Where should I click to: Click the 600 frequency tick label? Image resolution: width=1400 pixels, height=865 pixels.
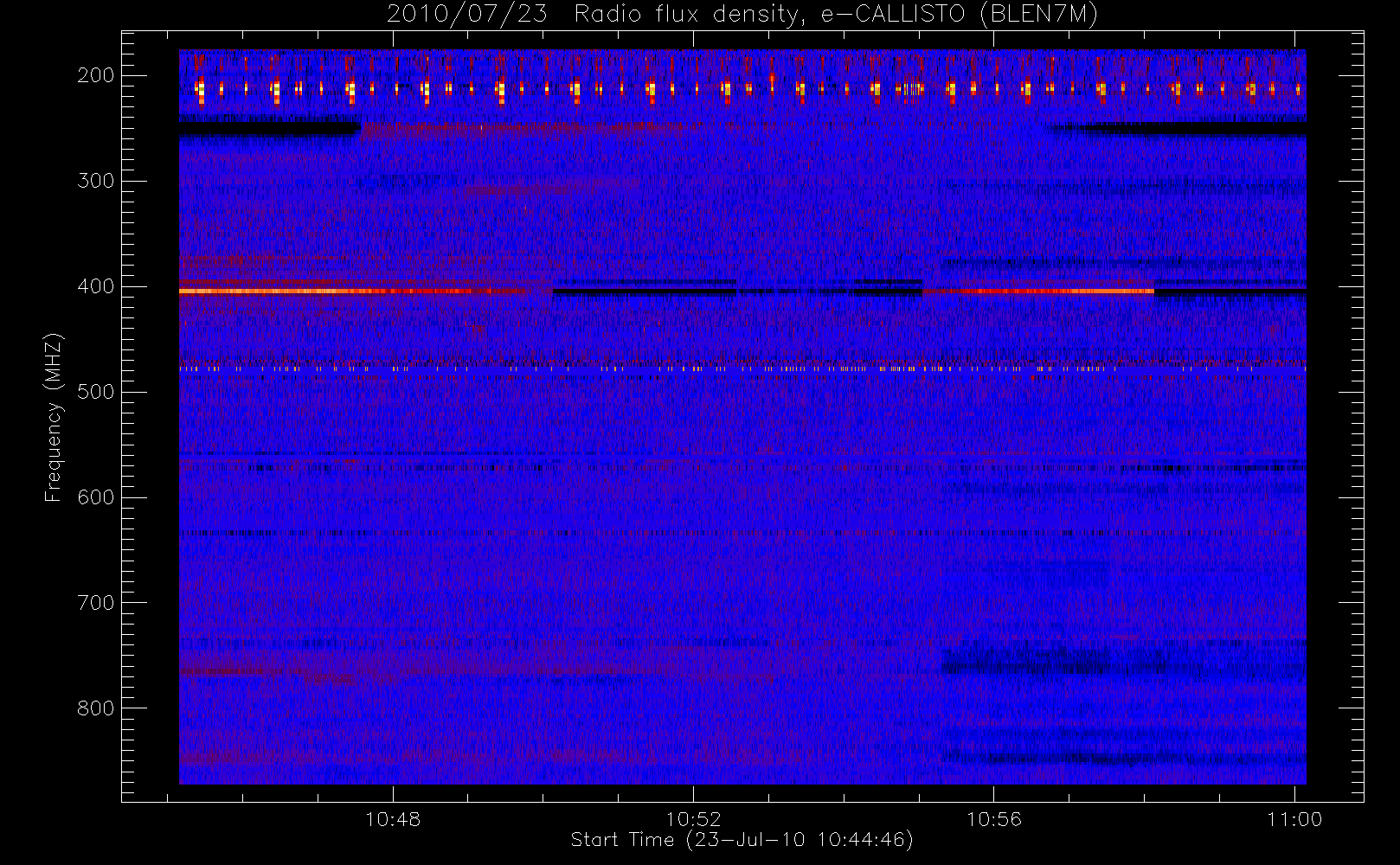[96, 497]
